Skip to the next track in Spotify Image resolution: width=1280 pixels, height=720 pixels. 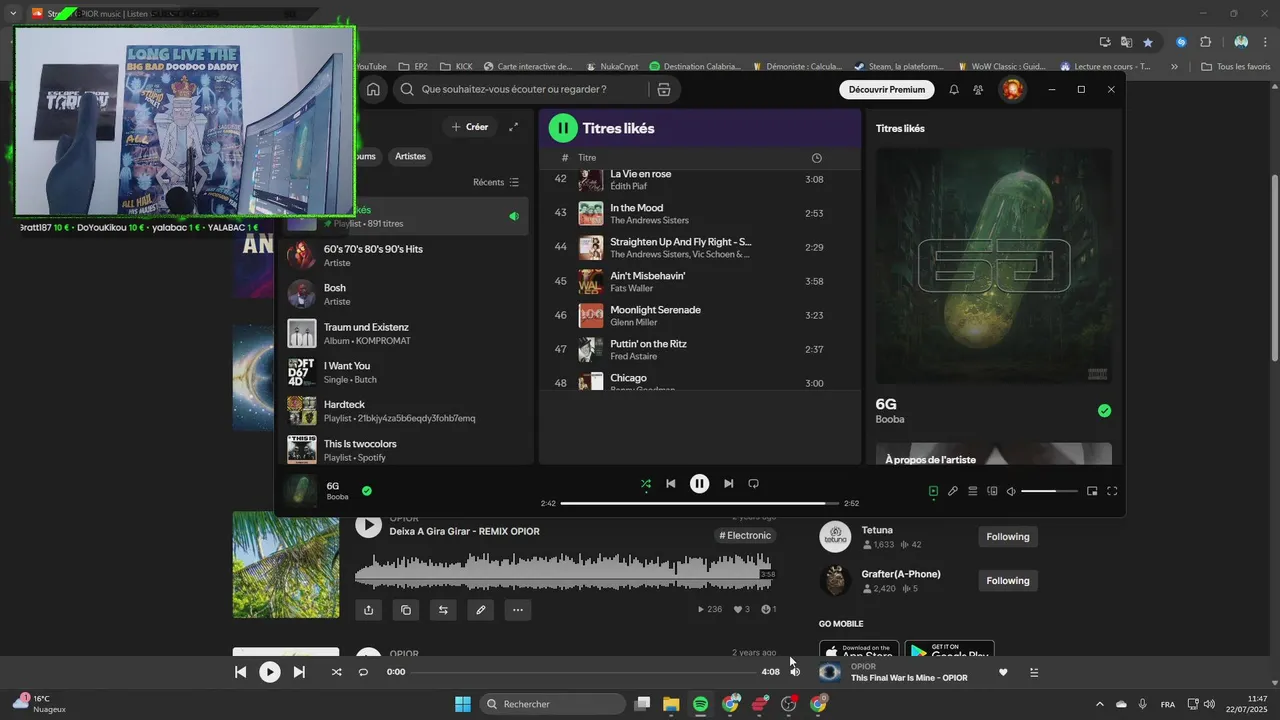(728, 484)
